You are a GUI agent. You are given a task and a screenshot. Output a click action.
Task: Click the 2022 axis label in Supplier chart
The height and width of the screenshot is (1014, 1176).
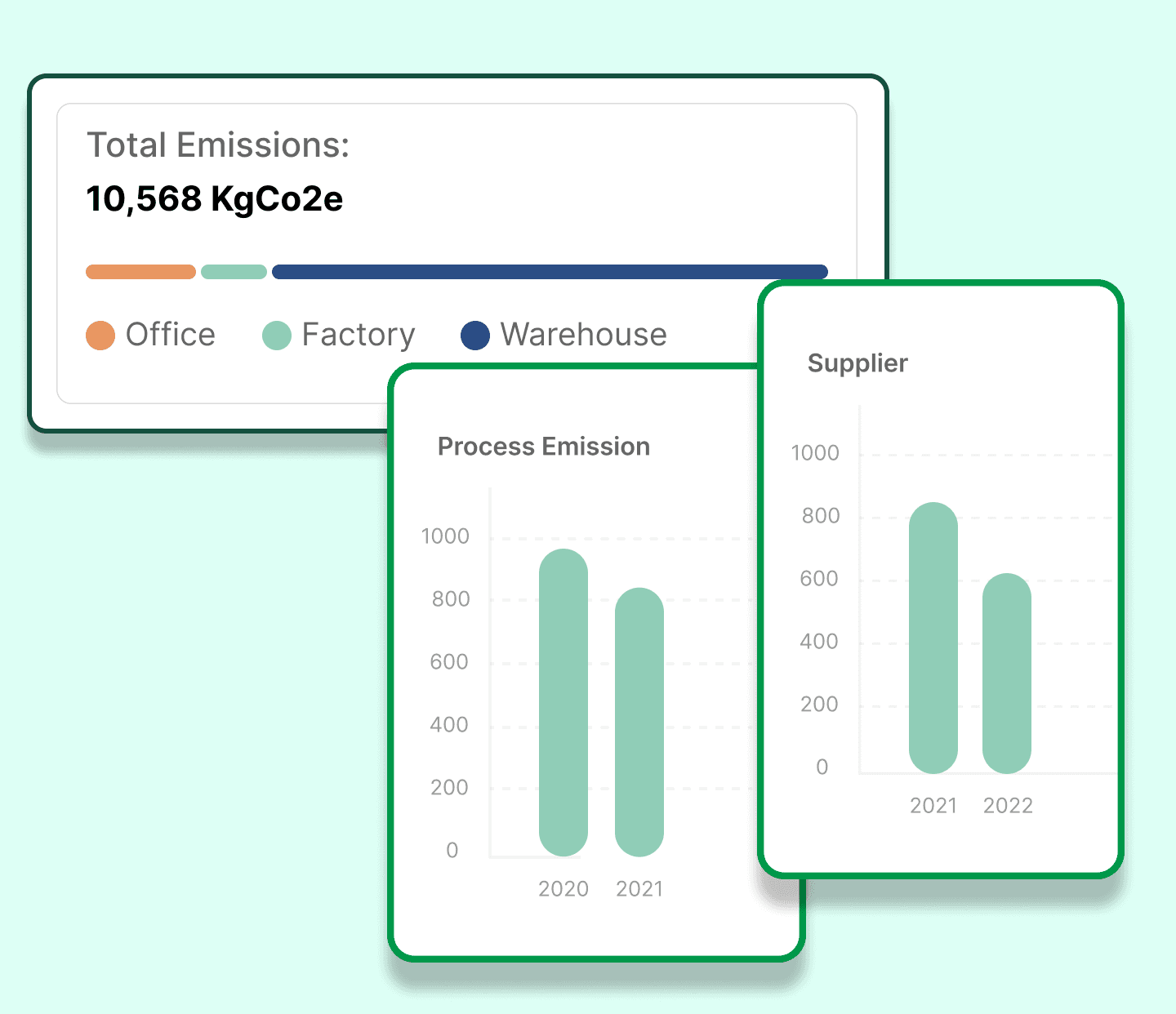pos(1009,805)
